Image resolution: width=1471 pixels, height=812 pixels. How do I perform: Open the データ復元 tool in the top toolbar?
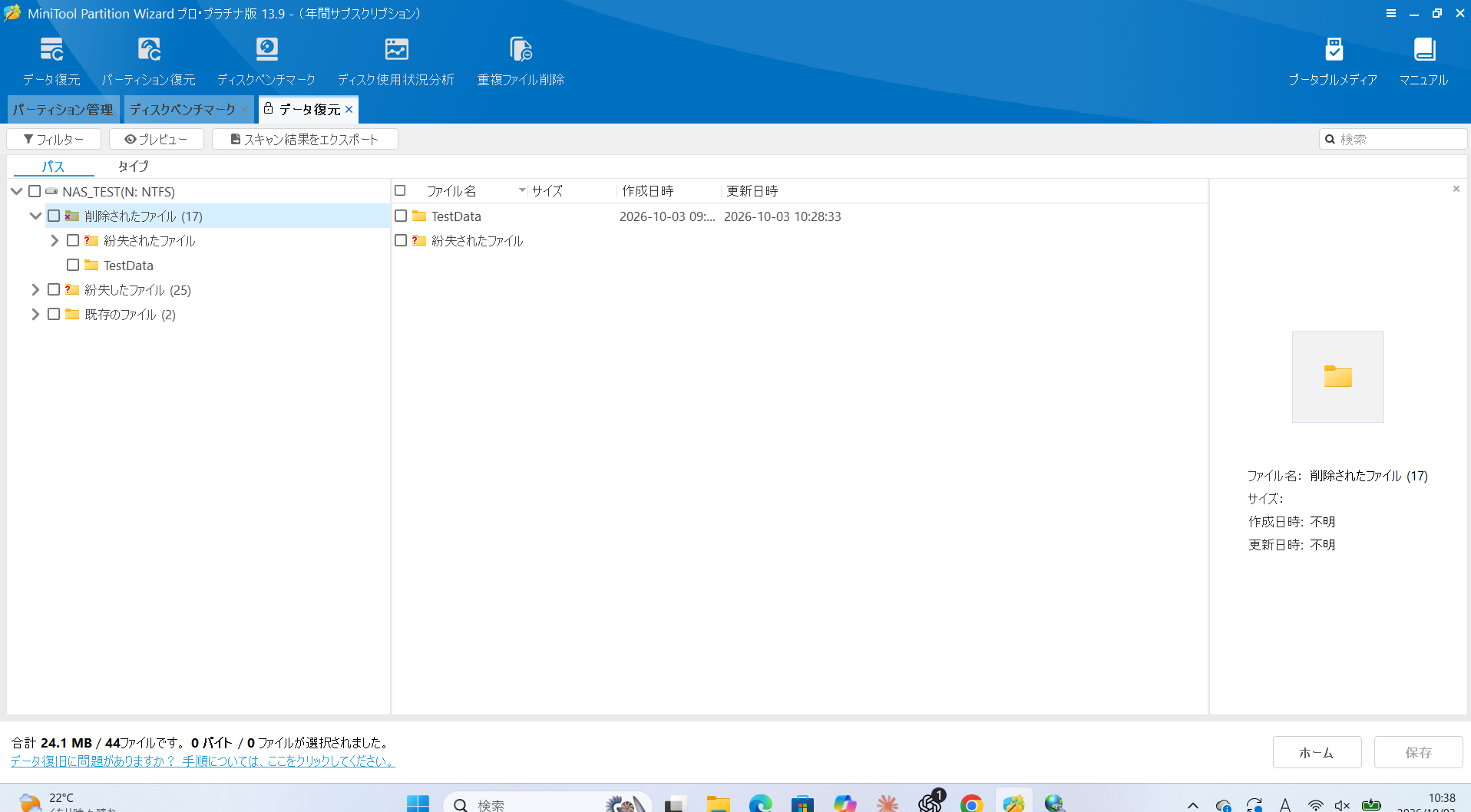[x=51, y=61]
